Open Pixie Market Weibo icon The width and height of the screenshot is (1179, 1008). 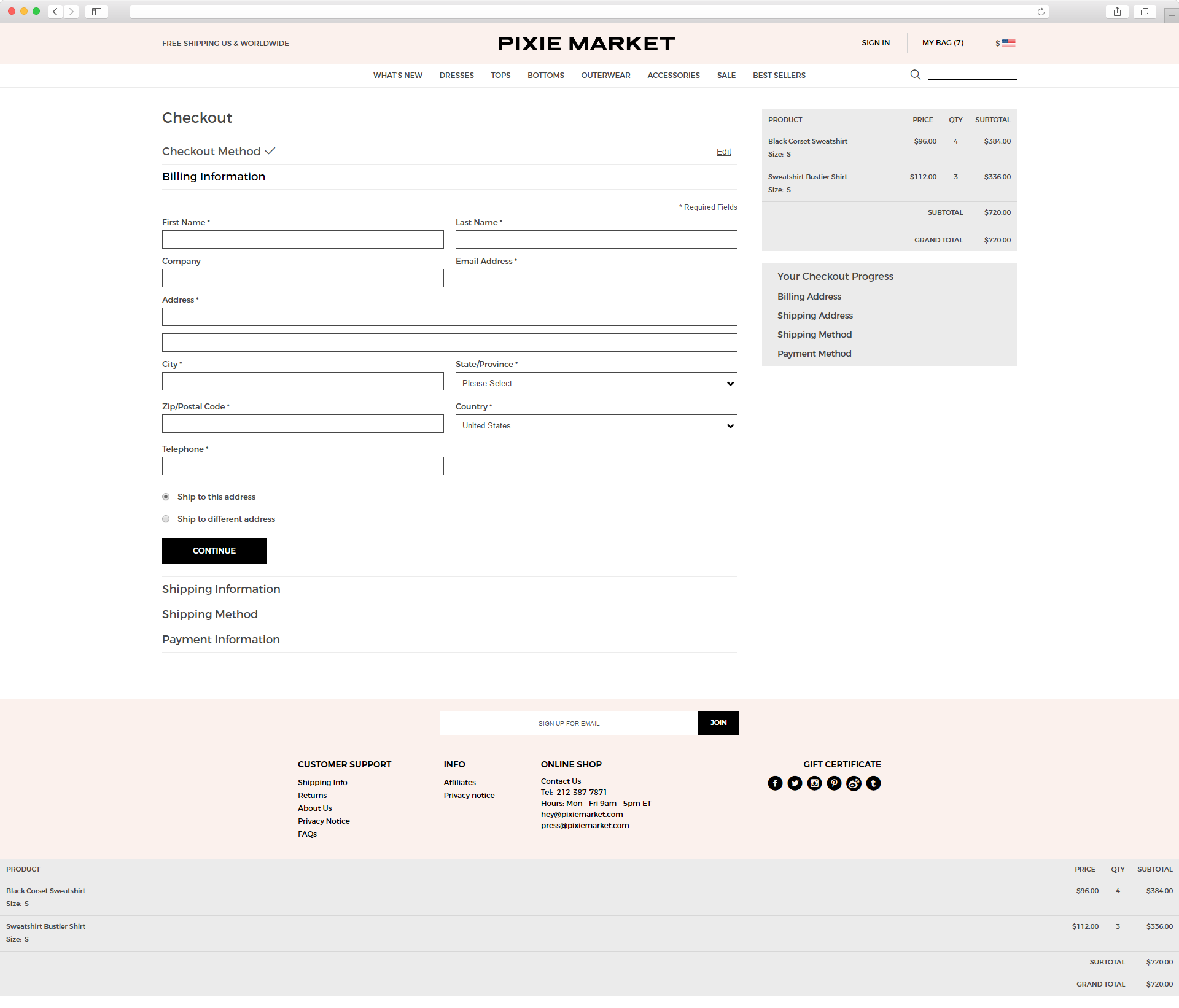coord(854,783)
